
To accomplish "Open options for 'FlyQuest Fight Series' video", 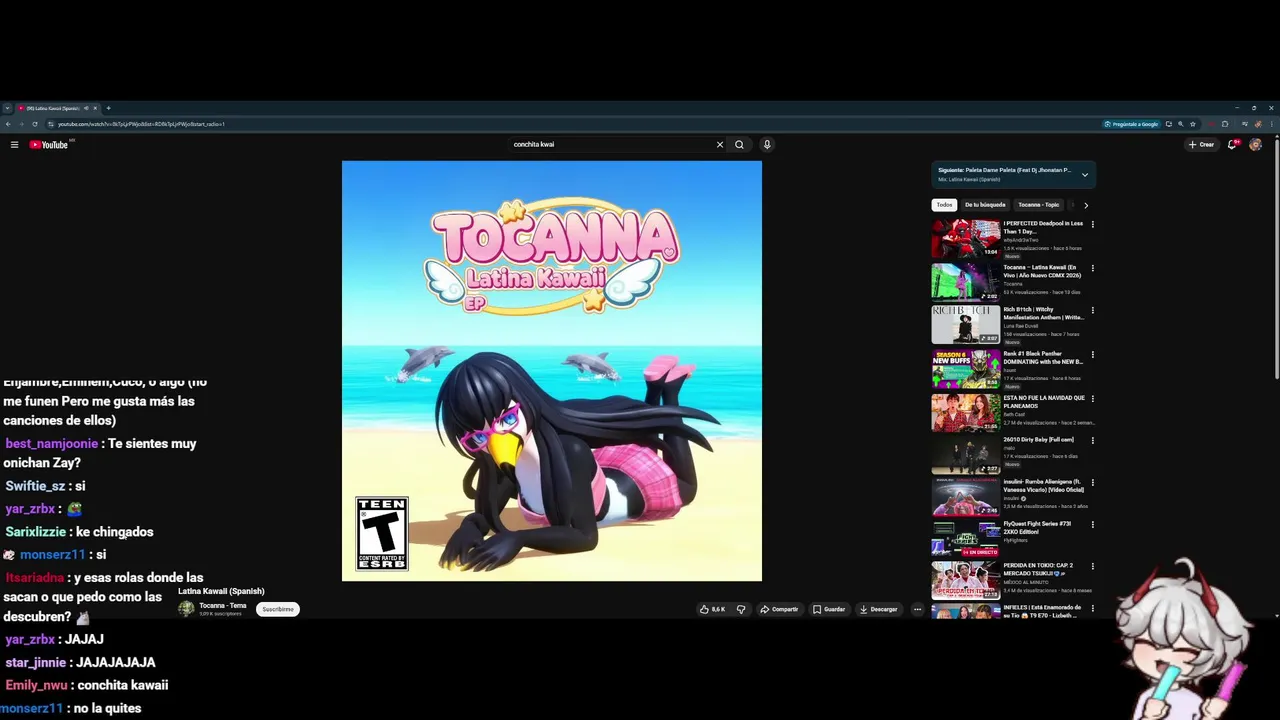I will (x=1092, y=524).
